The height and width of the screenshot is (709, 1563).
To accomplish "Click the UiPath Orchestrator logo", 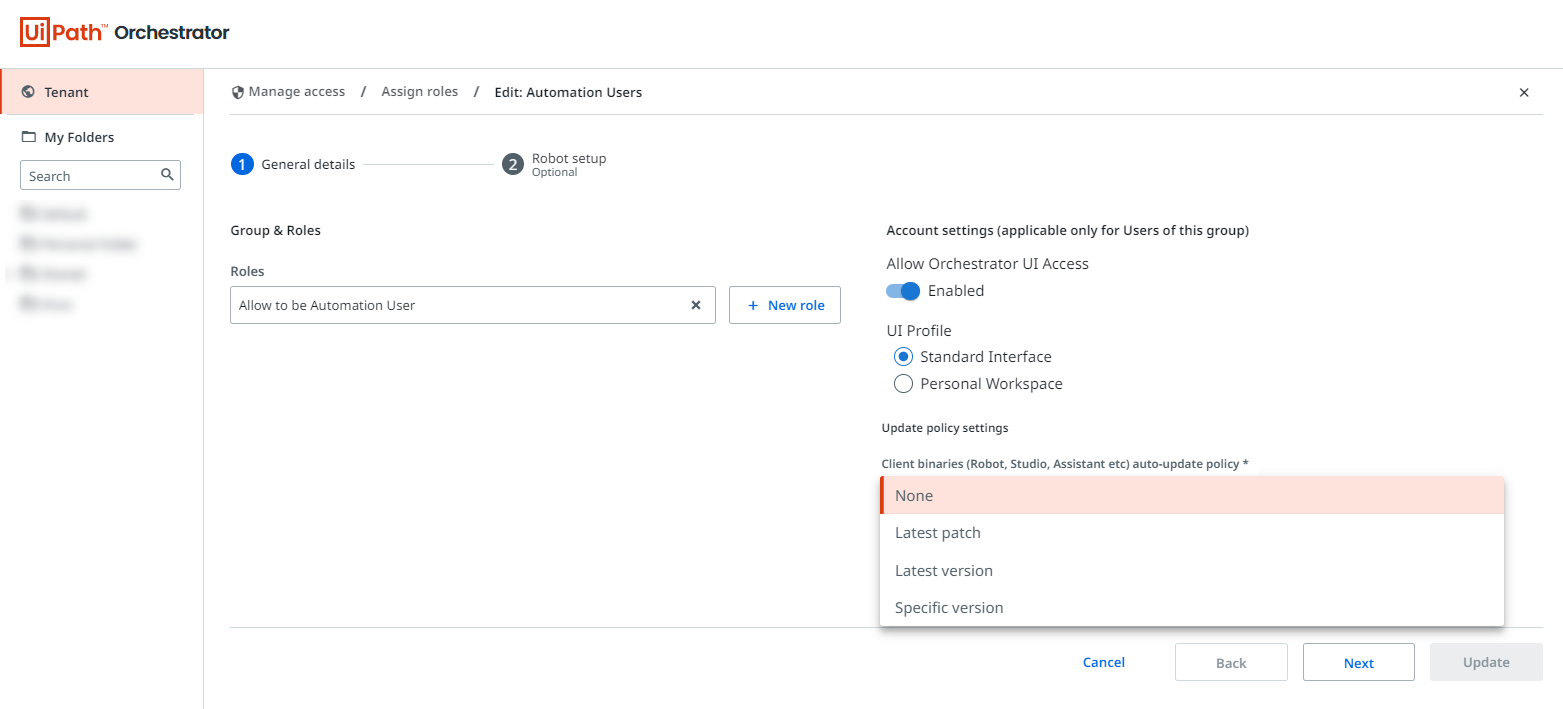I will click(125, 33).
